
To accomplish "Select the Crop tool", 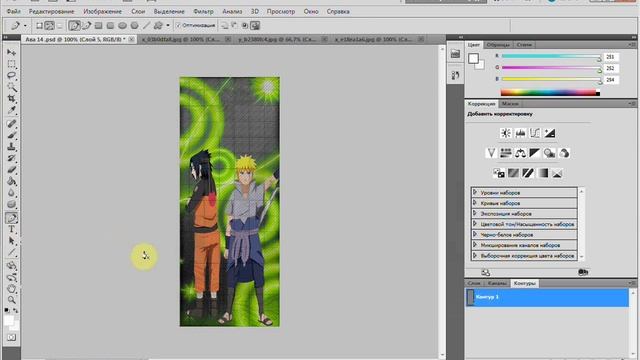I will point(11,98).
